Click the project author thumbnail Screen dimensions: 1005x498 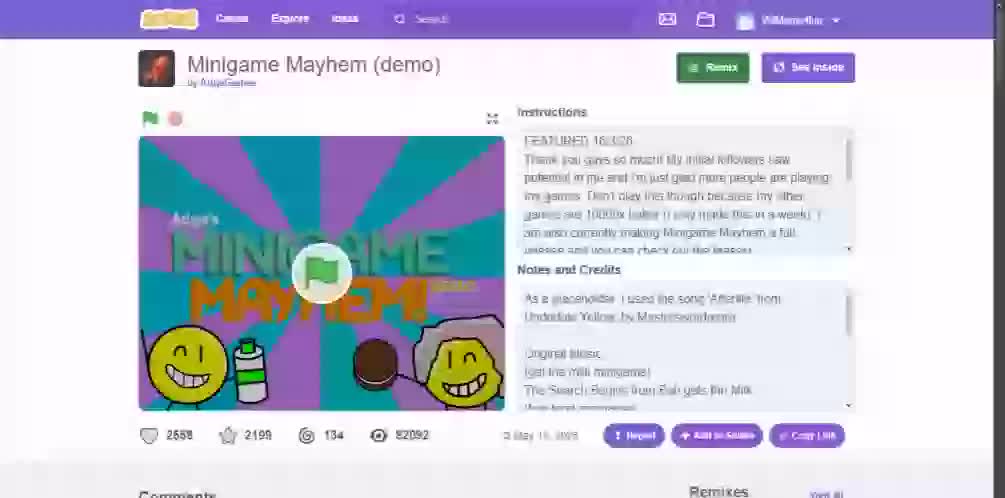156,68
